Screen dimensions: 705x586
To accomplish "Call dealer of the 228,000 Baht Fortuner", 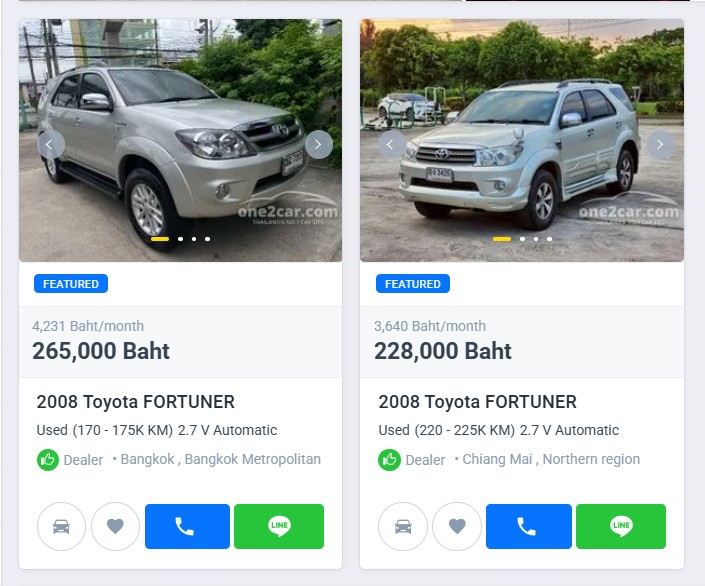I will (x=529, y=526).
